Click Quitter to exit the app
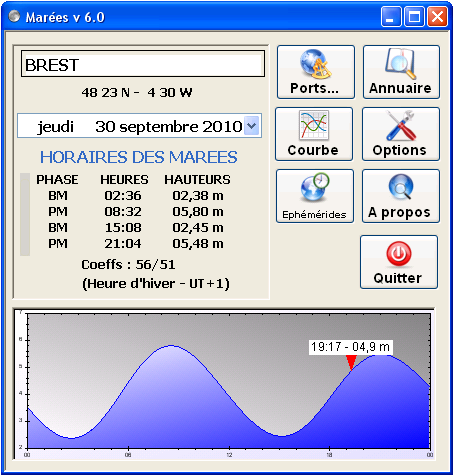 [x=399, y=262]
